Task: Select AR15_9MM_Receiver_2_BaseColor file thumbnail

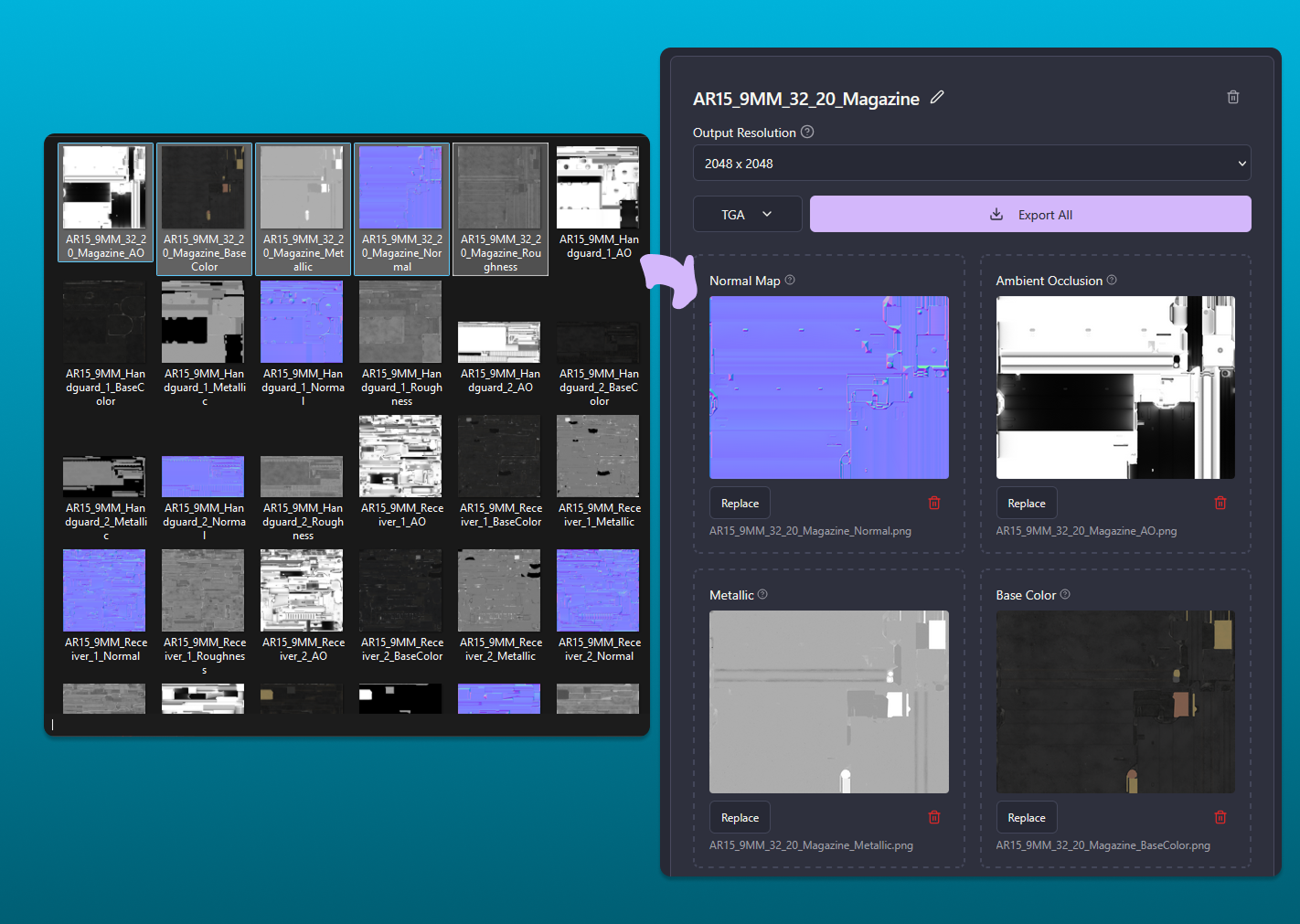Action: 400,590
